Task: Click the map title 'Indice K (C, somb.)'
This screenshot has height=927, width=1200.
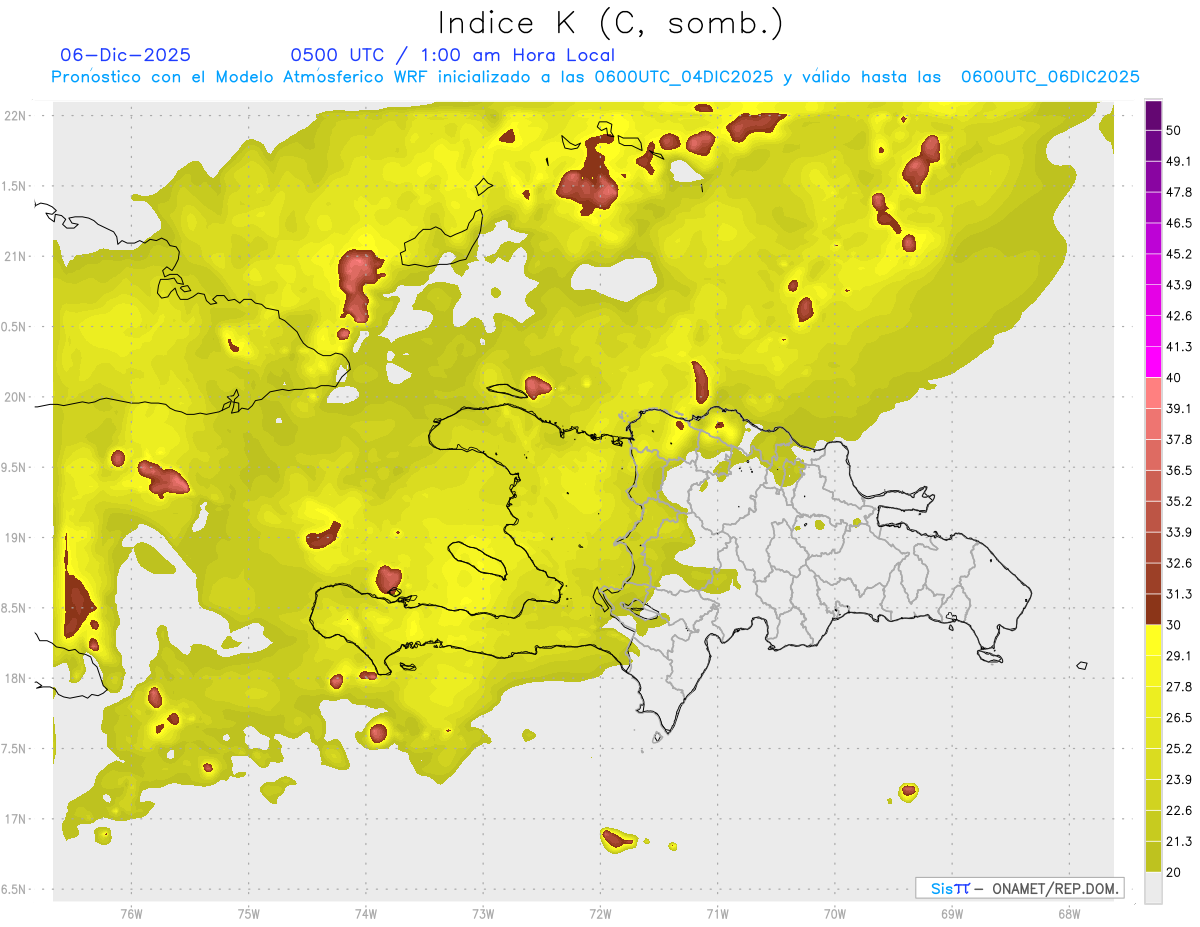Action: click(x=610, y=23)
